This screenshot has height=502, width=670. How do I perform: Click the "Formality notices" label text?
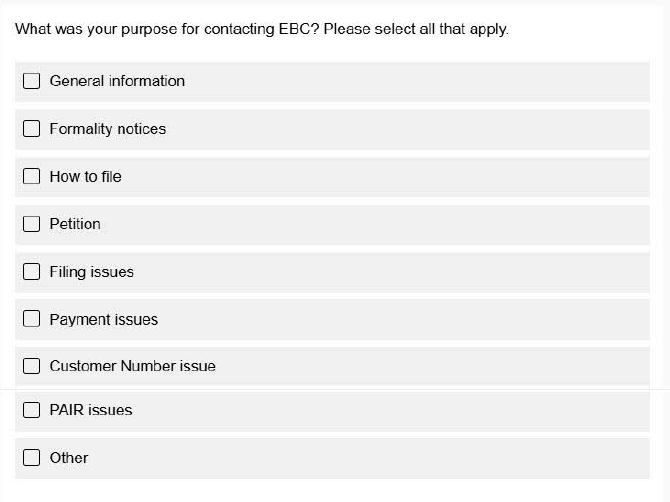pyautogui.click(x=108, y=129)
